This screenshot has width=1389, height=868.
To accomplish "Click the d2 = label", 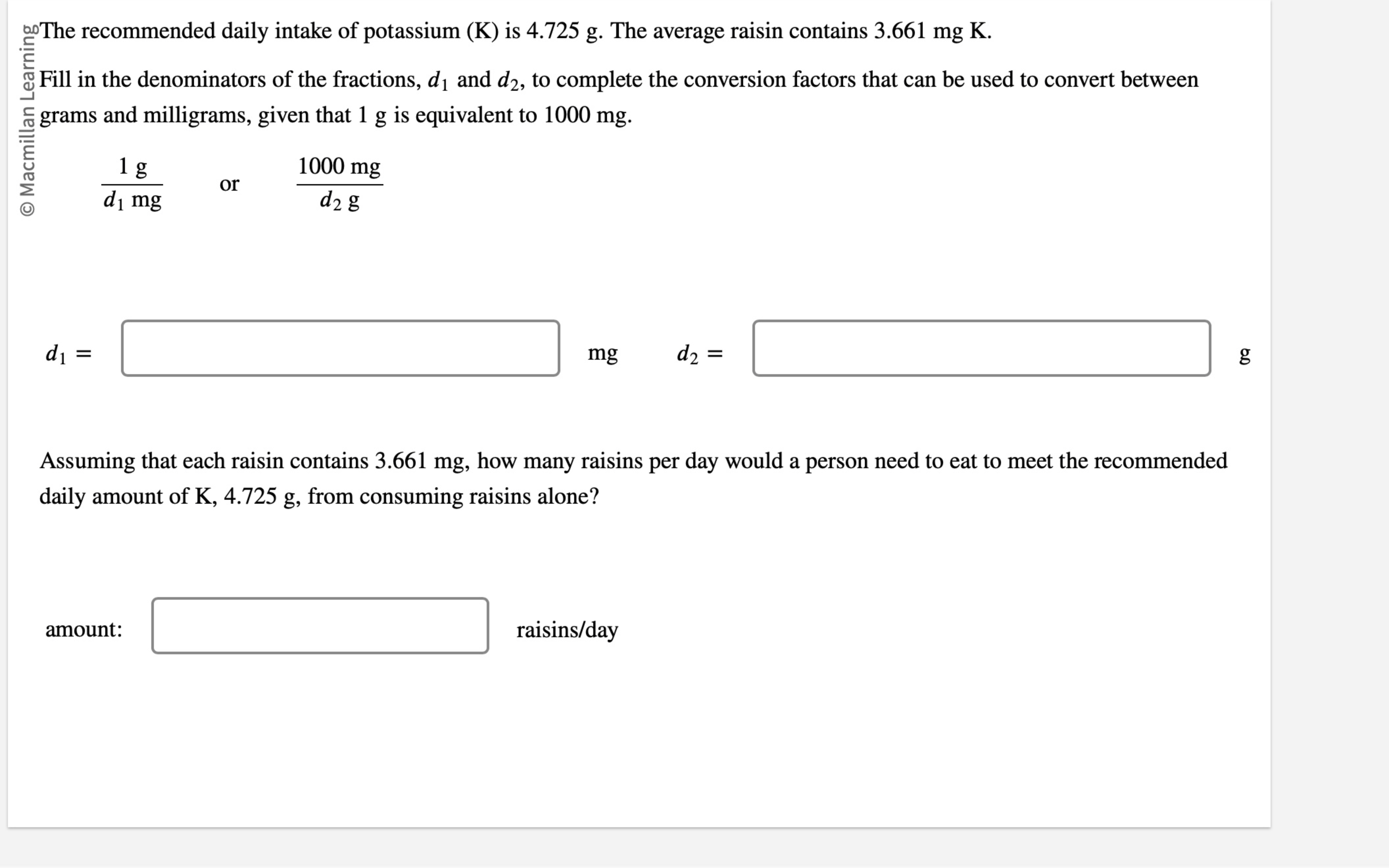I will (x=700, y=354).
